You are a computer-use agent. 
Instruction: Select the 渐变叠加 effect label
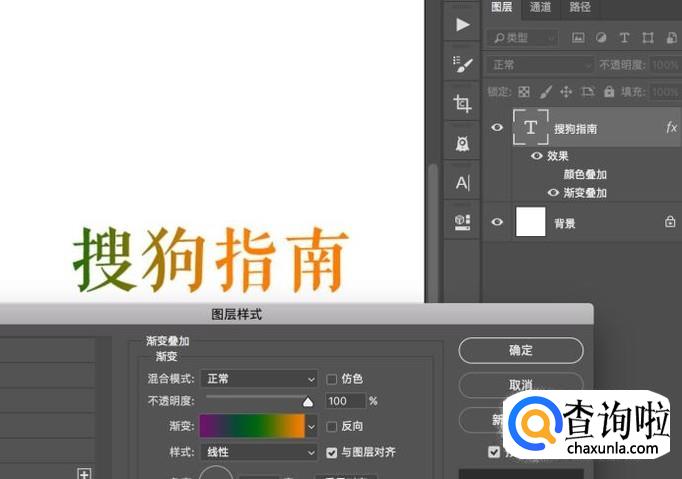(585, 193)
